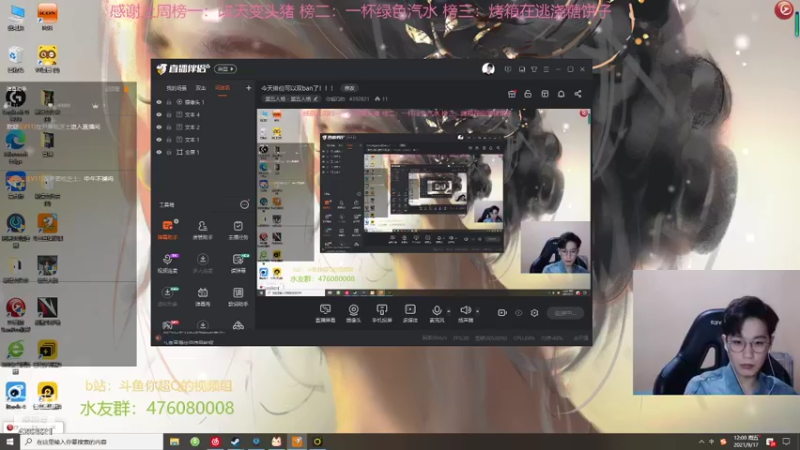Add a new scene with plus icon
This screenshot has width=800, height=450.
pos(248,88)
